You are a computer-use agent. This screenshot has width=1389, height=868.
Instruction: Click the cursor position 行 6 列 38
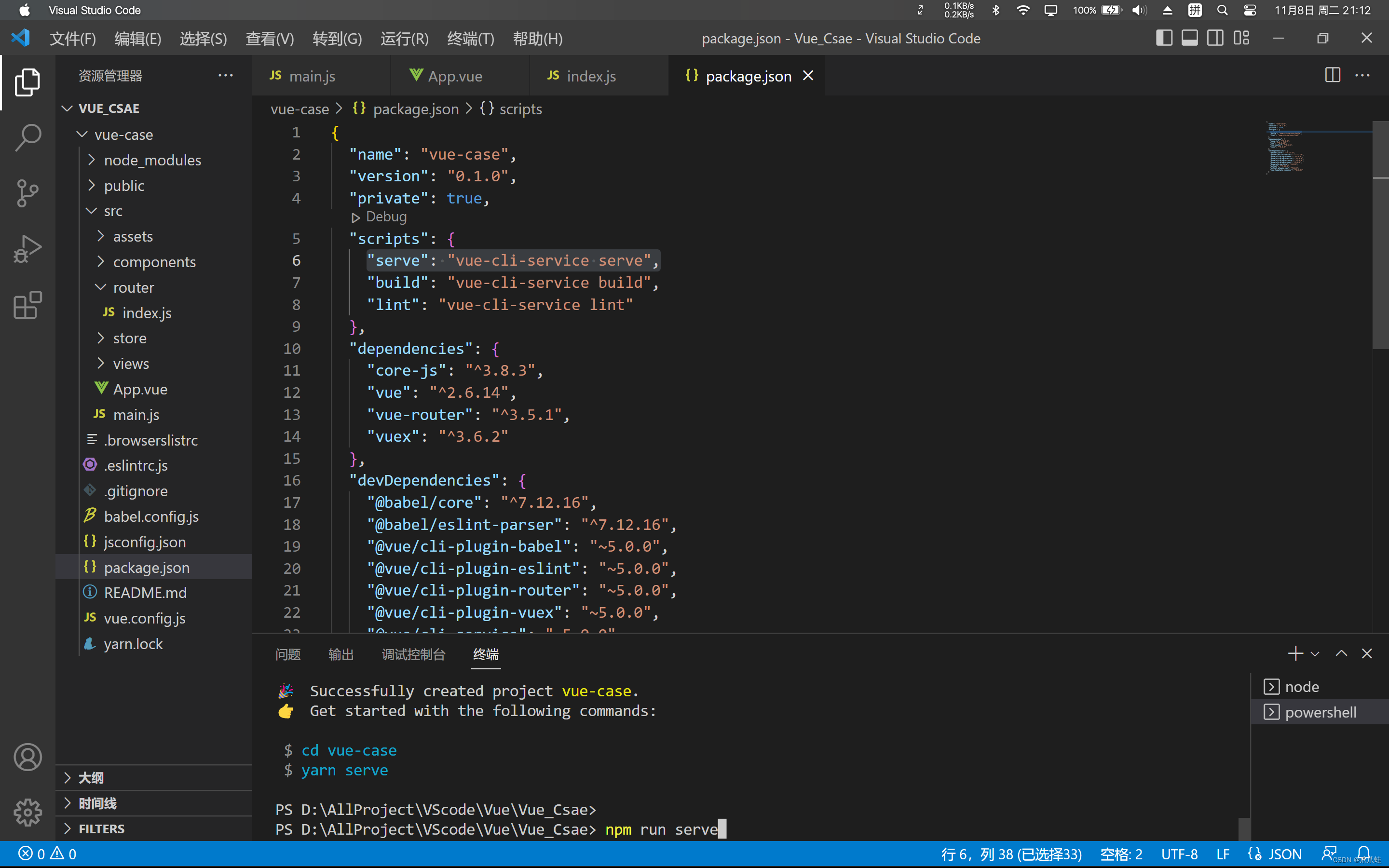[x=1011, y=854]
